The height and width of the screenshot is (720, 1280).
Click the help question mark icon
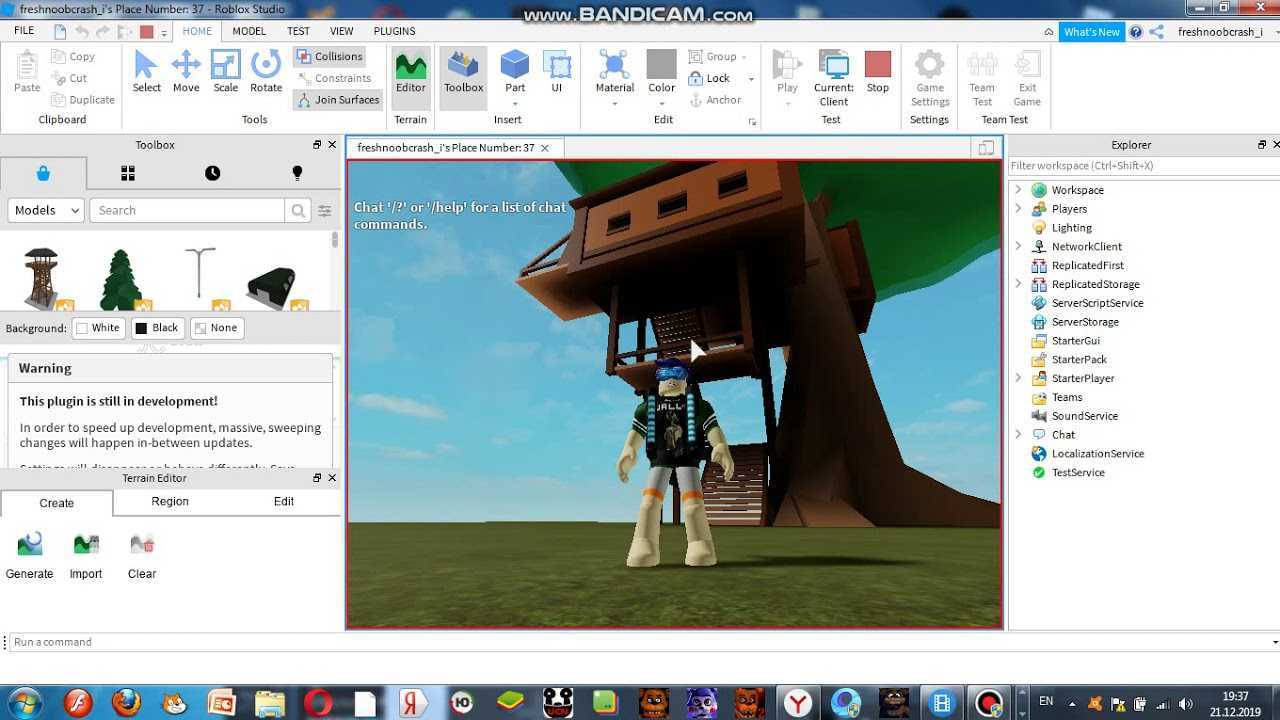1136,32
